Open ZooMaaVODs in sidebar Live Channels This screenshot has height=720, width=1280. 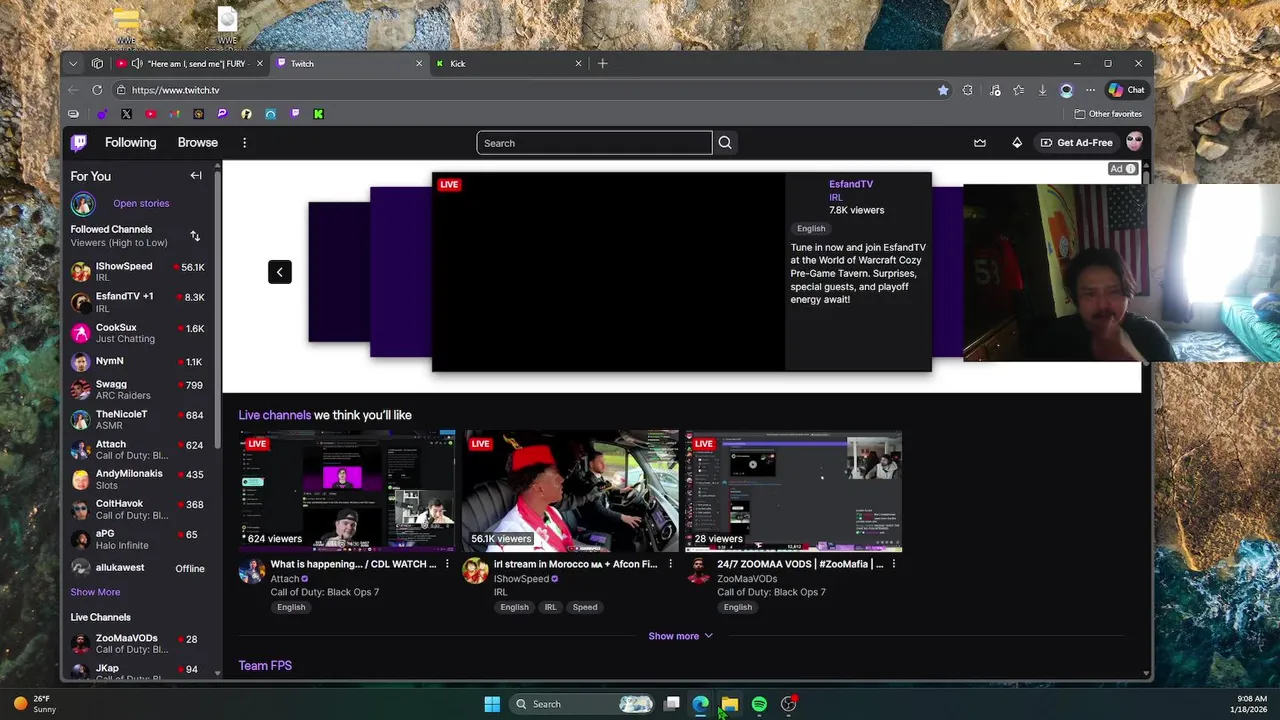tap(138, 644)
